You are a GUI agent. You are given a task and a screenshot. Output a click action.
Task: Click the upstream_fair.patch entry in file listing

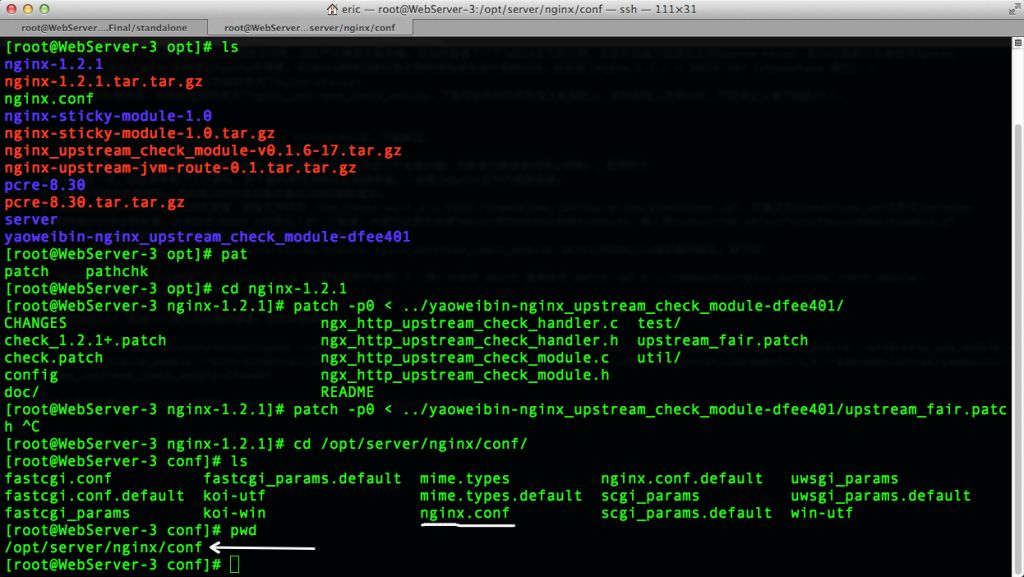pyautogui.click(x=722, y=340)
